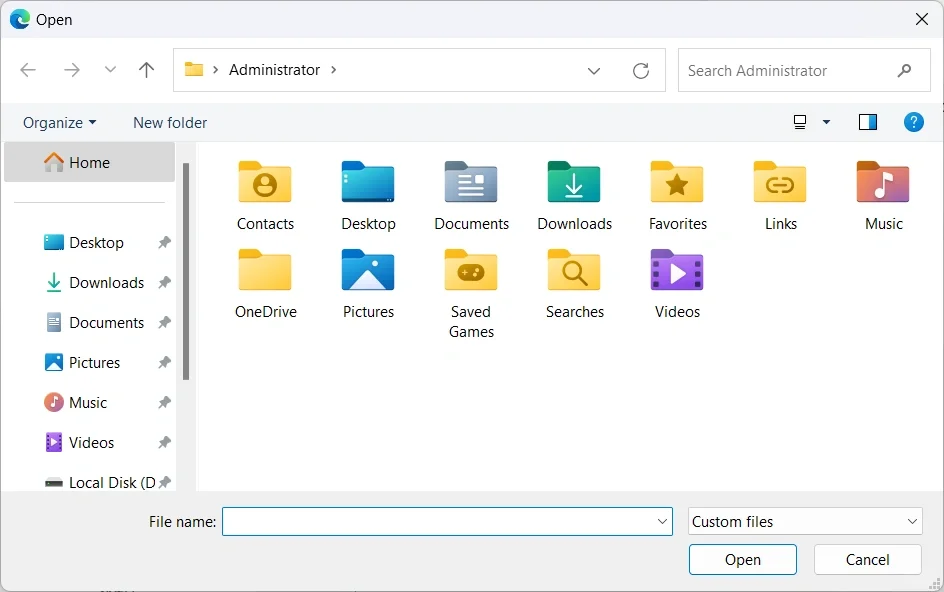Select Downloads in the sidebar
944x592 pixels.
[107, 282]
